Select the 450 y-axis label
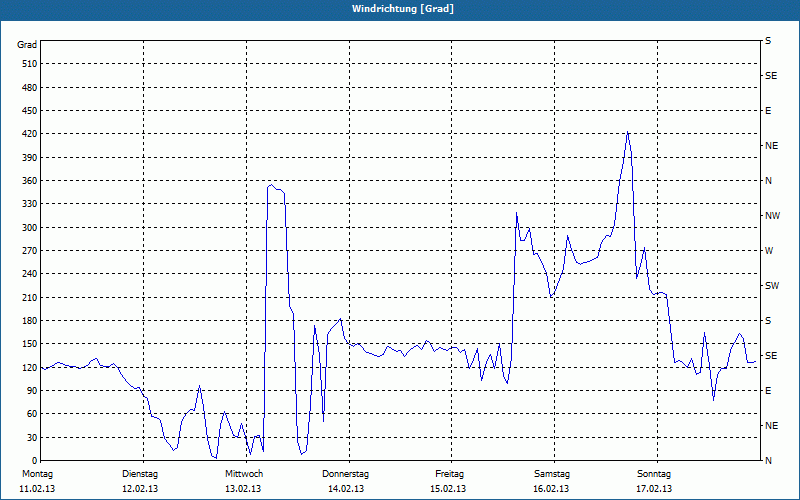The width and height of the screenshot is (800, 500). click(x=30, y=111)
